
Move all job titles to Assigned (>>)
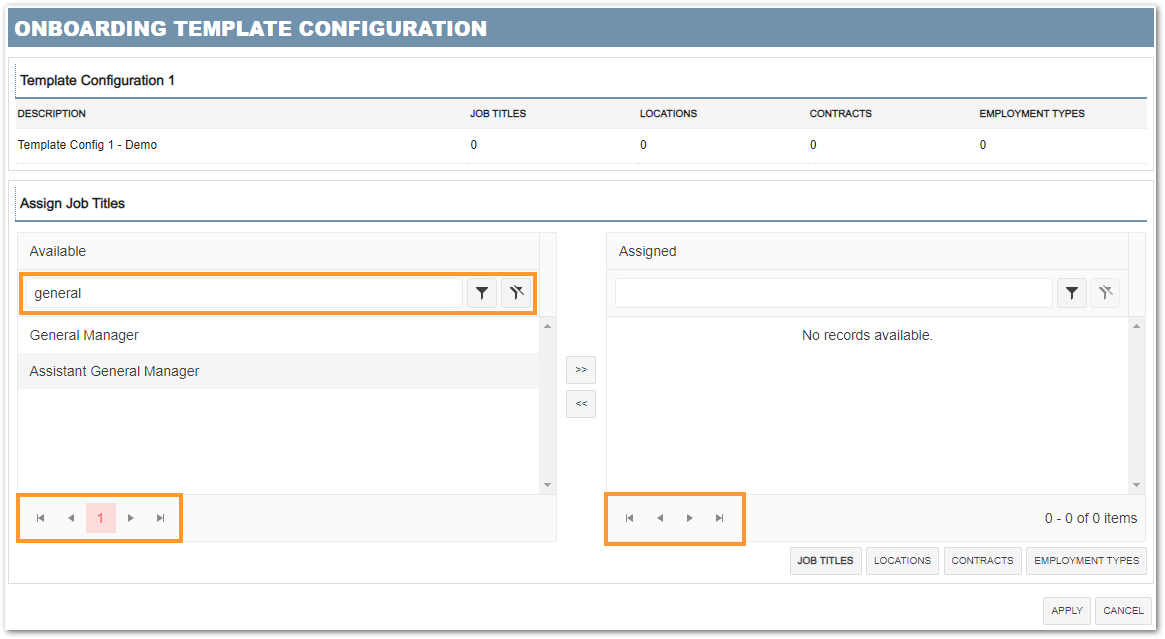click(581, 370)
